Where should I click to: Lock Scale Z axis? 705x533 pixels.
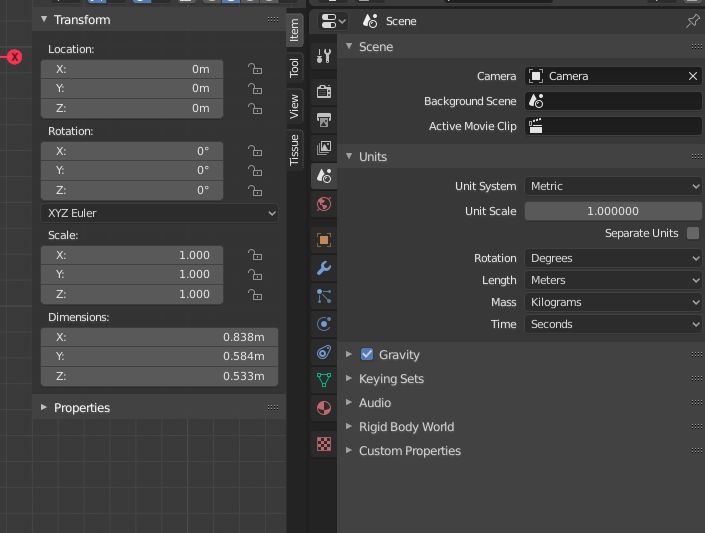[255, 295]
